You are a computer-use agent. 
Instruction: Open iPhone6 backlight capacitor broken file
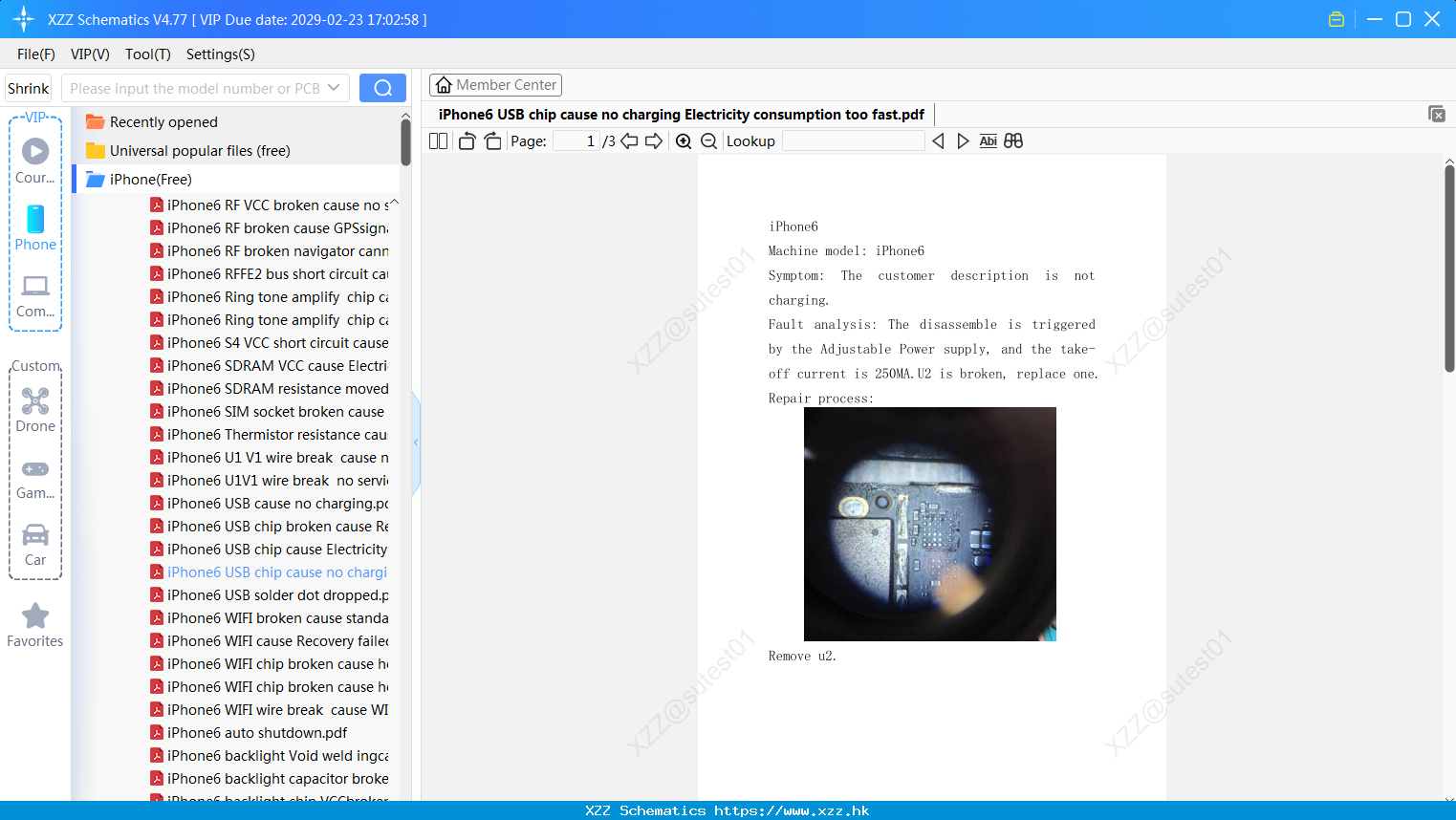[270, 779]
